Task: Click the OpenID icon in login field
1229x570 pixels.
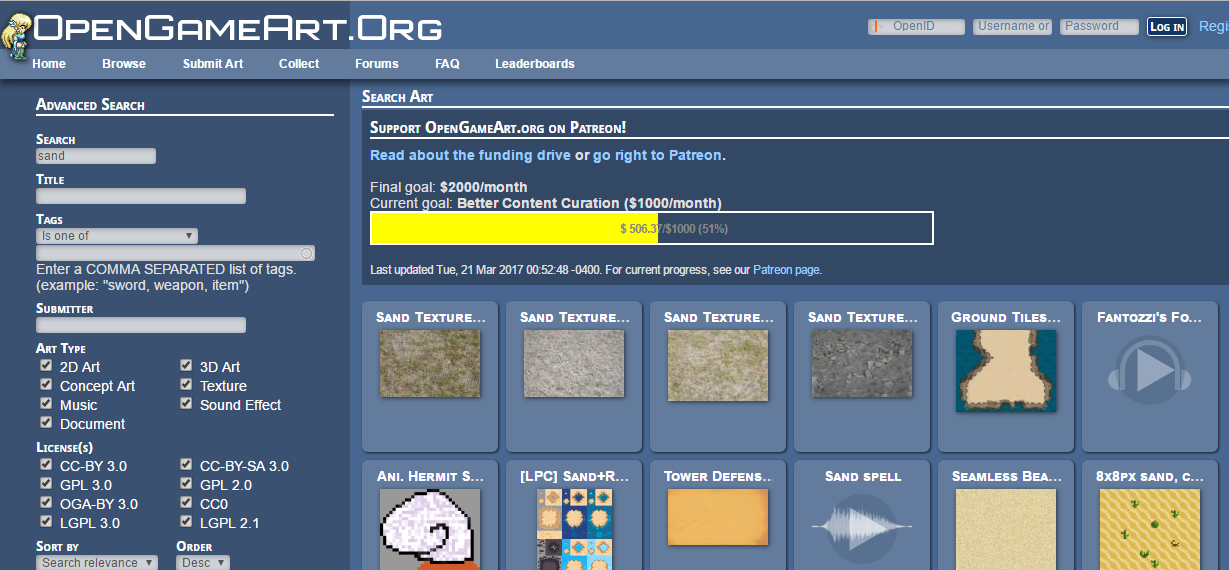Action: (875, 27)
